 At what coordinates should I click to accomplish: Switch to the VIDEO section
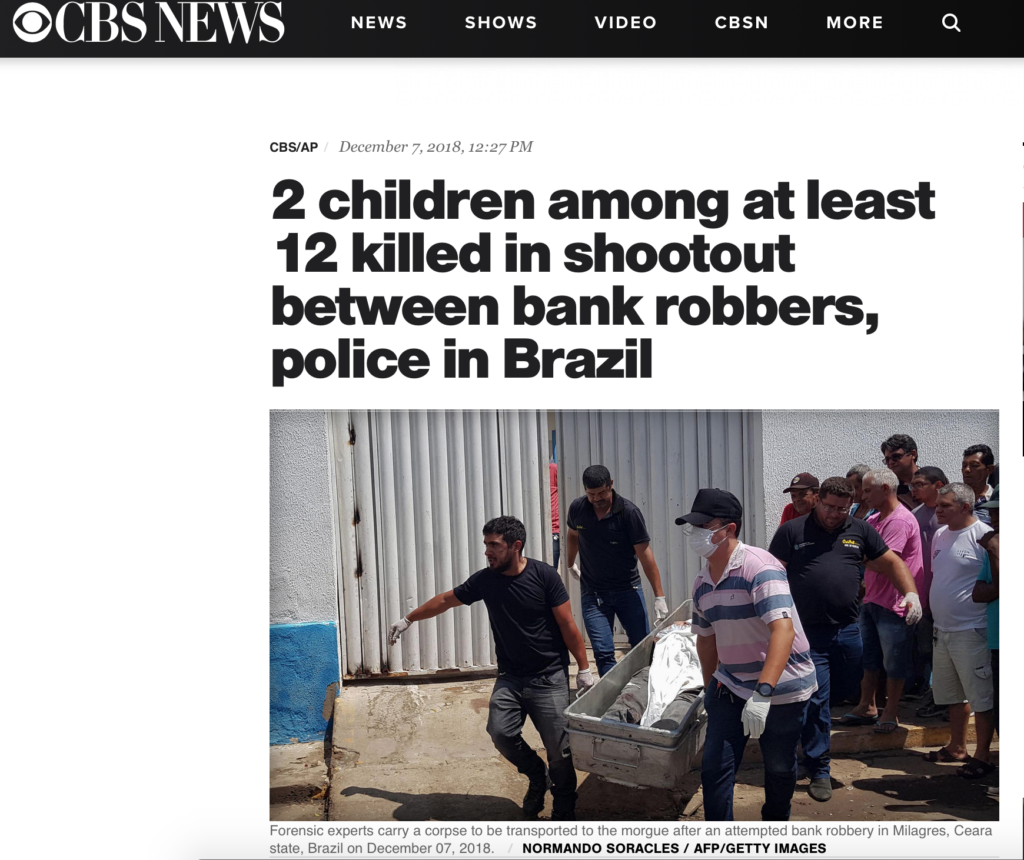pyautogui.click(x=626, y=22)
